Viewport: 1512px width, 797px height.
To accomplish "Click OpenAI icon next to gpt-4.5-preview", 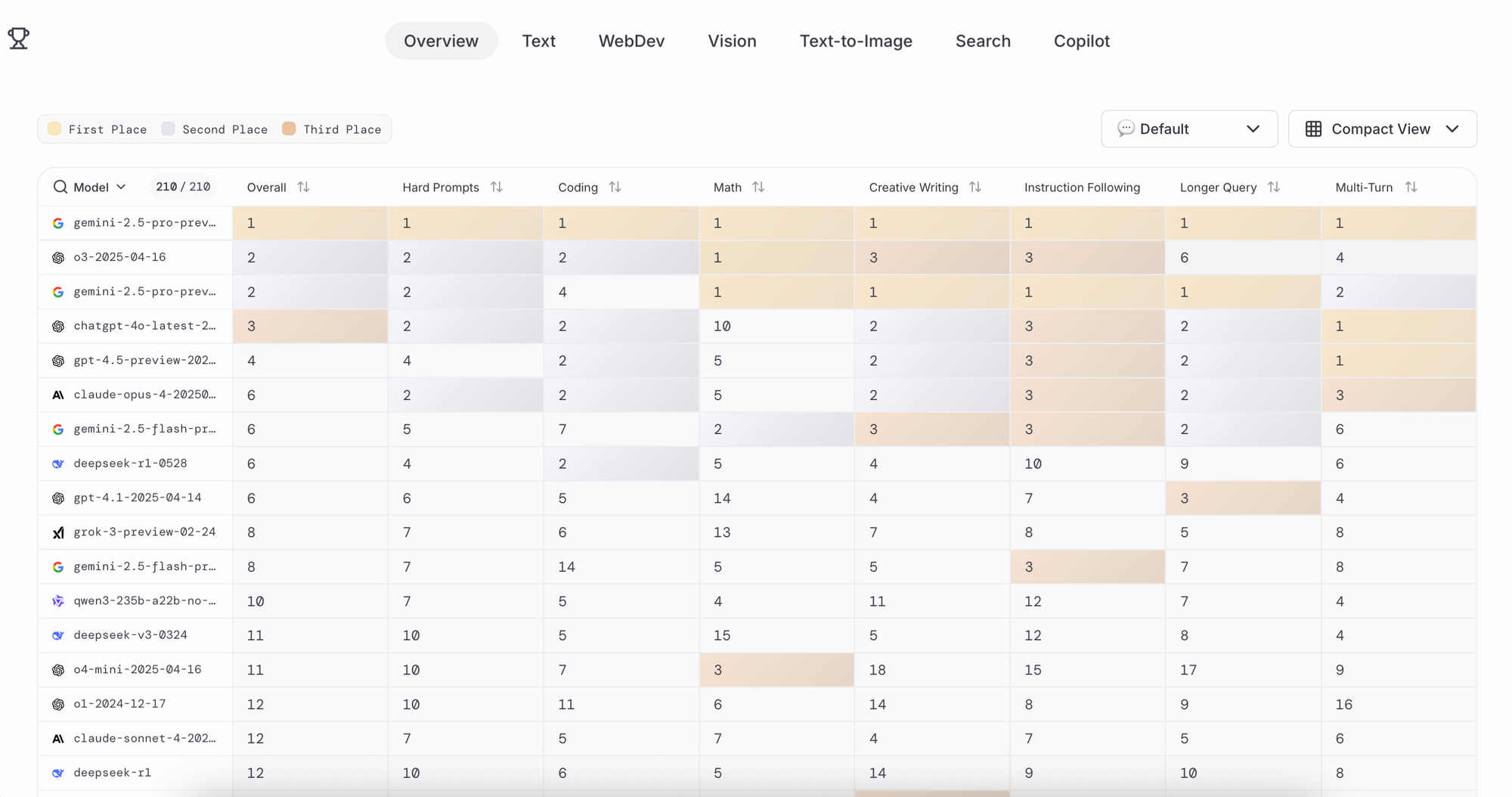I will pyautogui.click(x=58, y=361).
